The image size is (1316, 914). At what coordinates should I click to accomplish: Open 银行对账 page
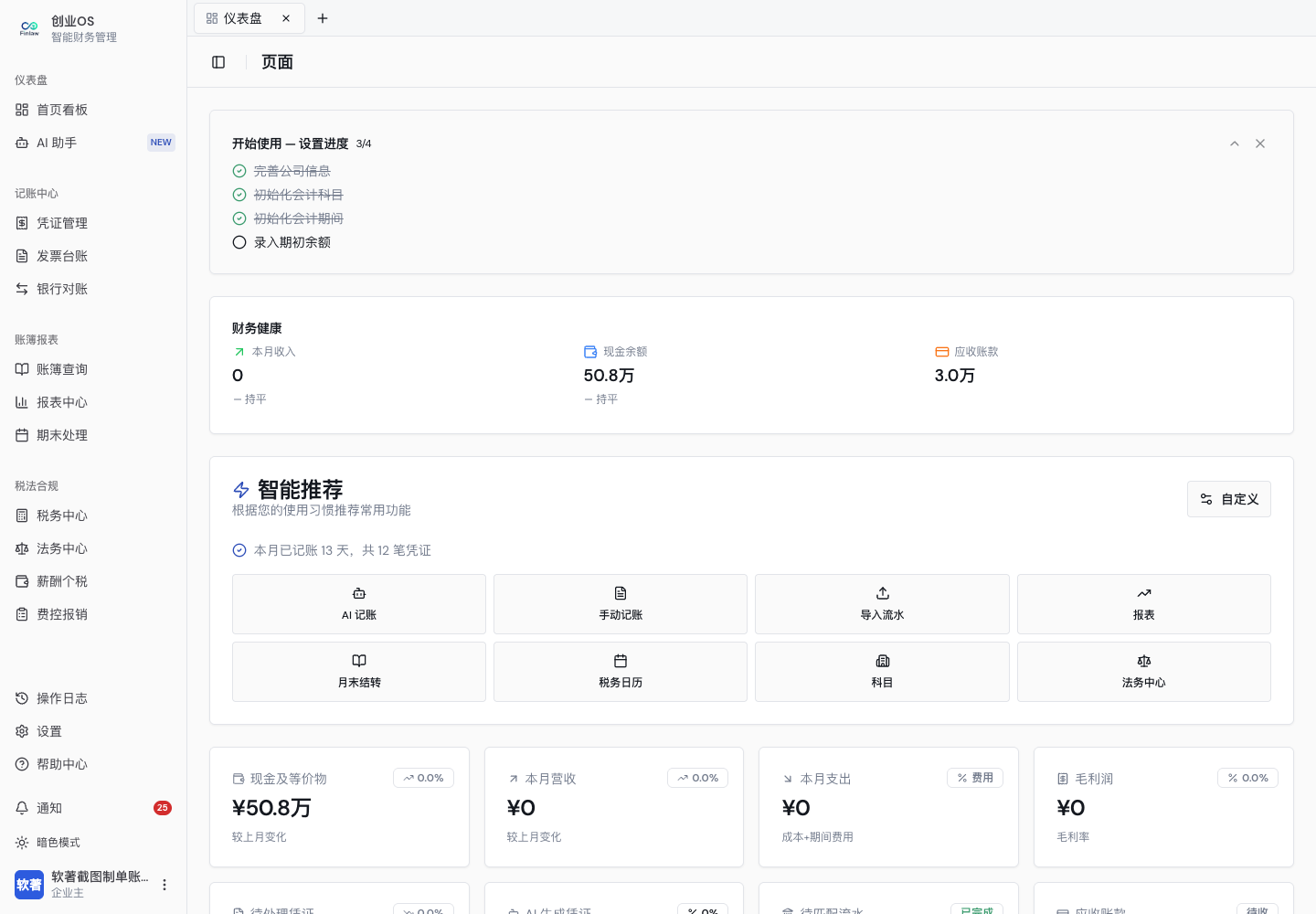(x=93, y=289)
